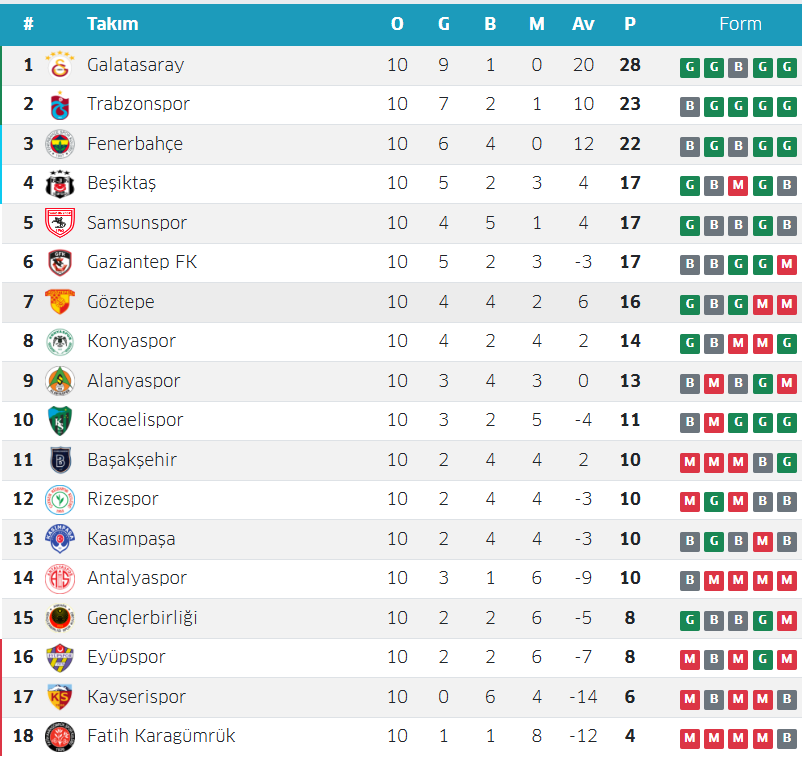Open the Samsunspor crest icon
The image size is (802, 762).
[x=60, y=223]
